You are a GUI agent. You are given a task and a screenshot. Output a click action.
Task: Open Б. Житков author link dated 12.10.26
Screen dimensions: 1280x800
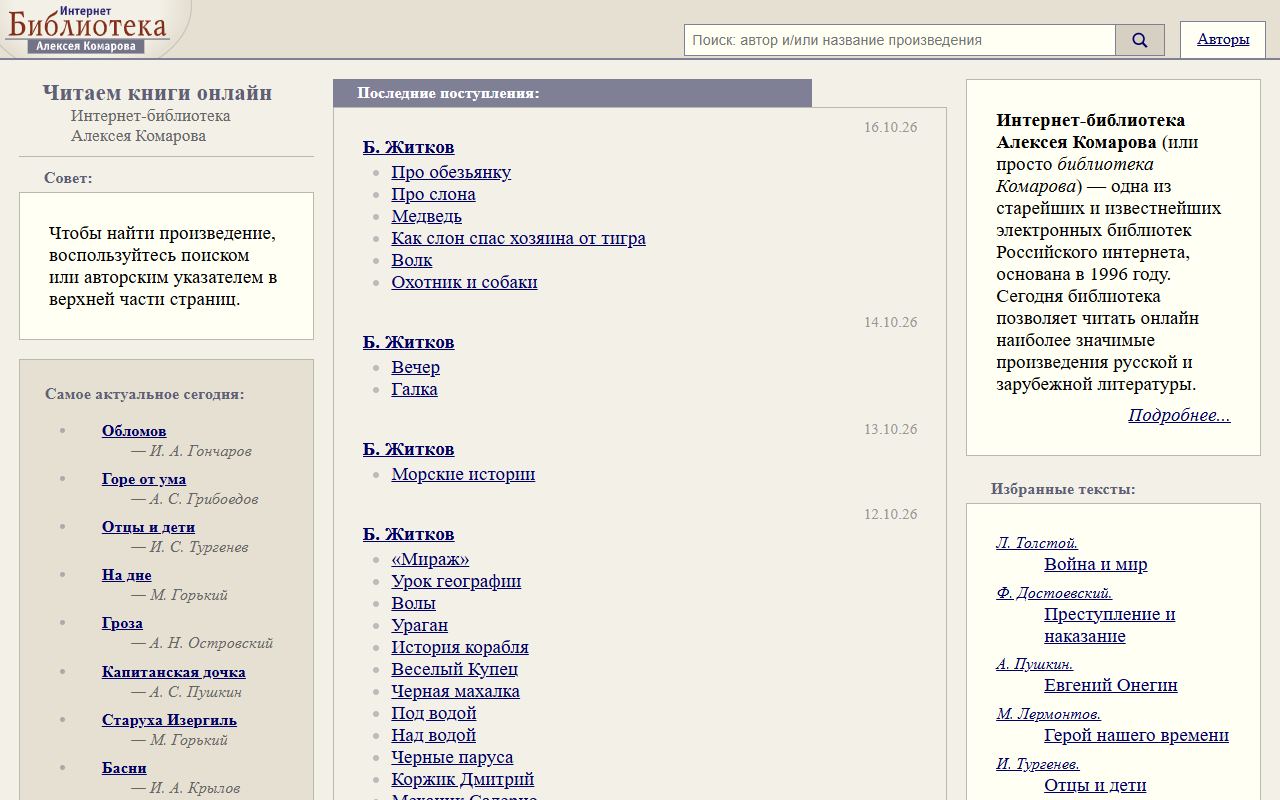[x=408, y=534]
